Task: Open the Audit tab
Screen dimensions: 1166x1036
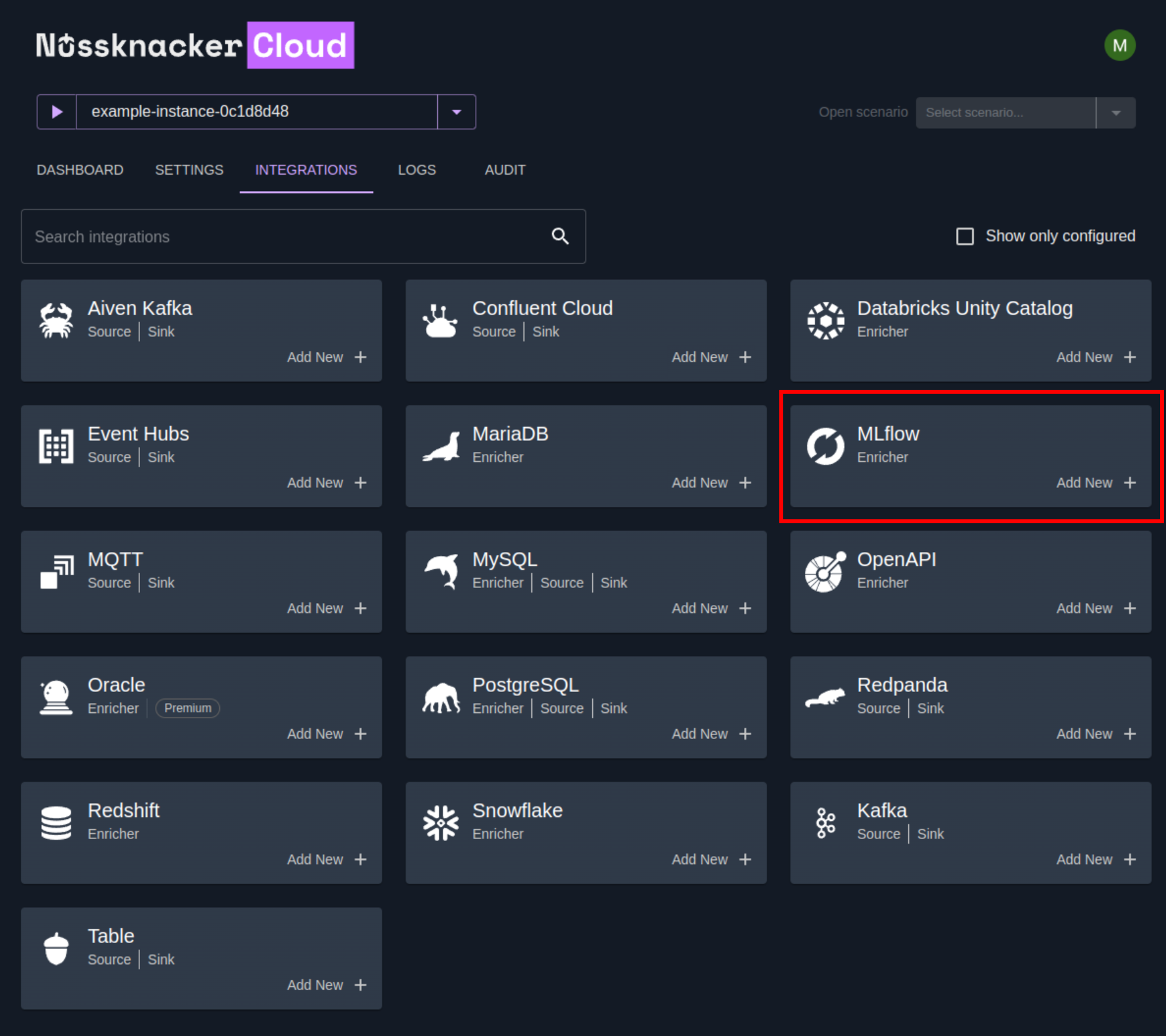Action: click(505, 170)
